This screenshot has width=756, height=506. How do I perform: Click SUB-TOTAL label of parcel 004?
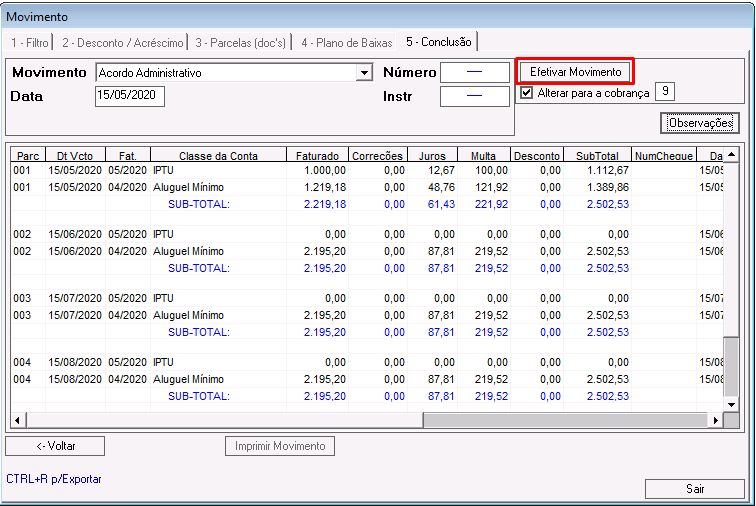pos(199,396)
